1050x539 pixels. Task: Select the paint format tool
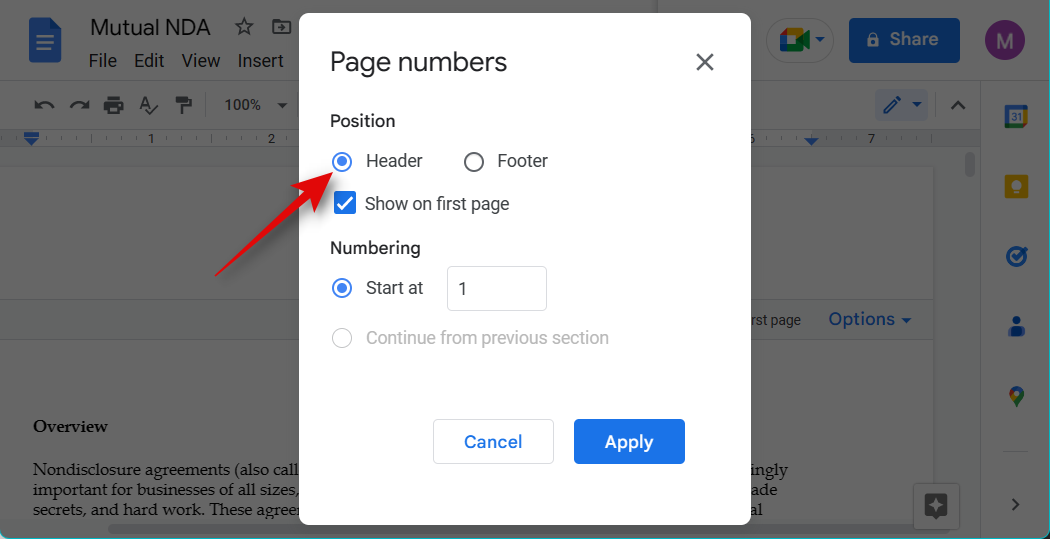[x=183, y=105]
